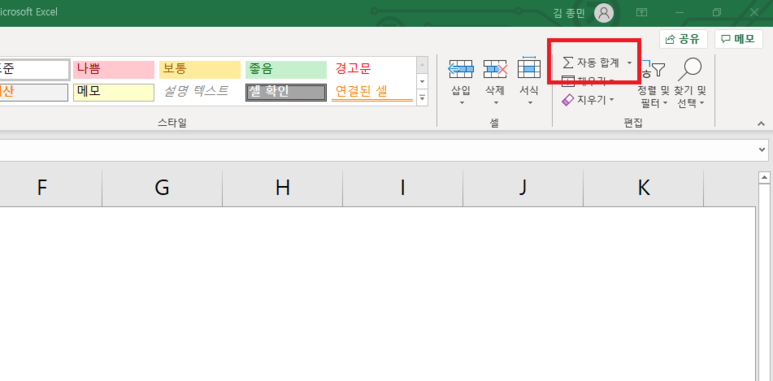Click the Insert cells (삽입) icon
Image resolution: width=773 pixels, height=381 pixels.
[461, 69]
